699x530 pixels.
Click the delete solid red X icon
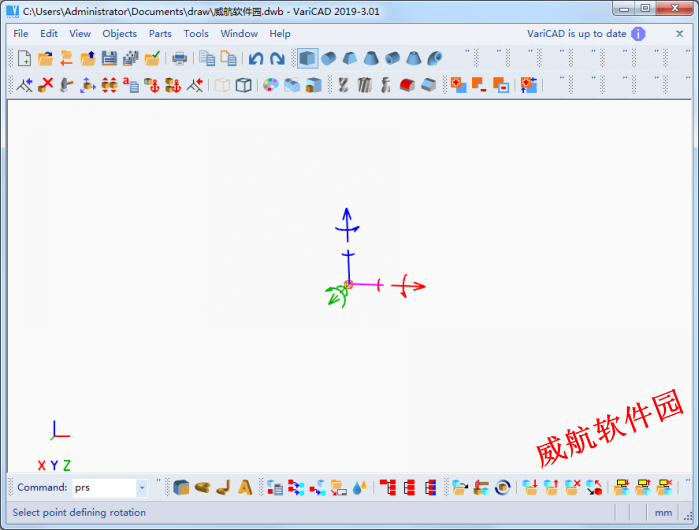[45, 84]
